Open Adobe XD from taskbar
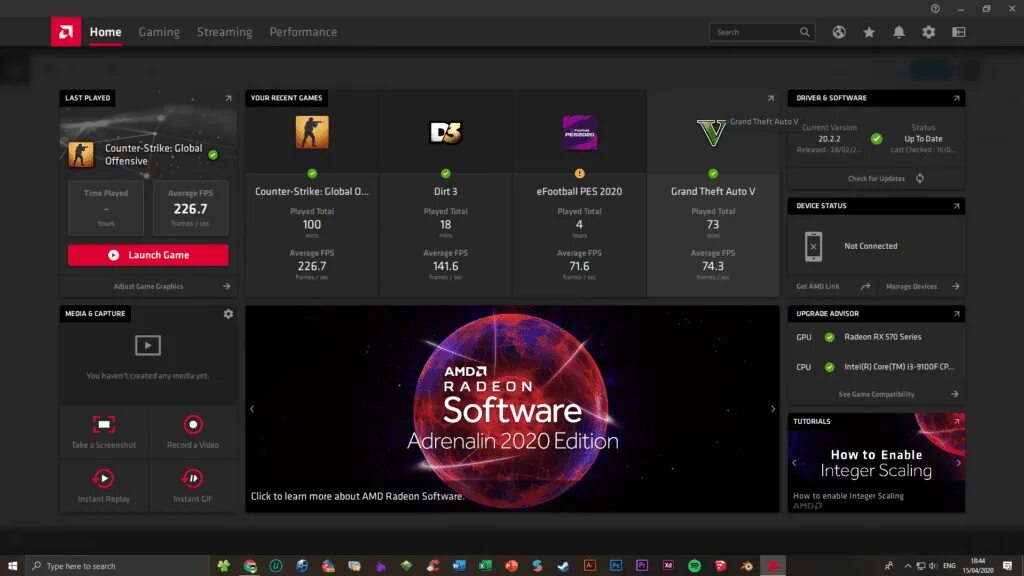The width and height of the screenshot is (1024, 576). pyautogui.click(x=668, y=566)
